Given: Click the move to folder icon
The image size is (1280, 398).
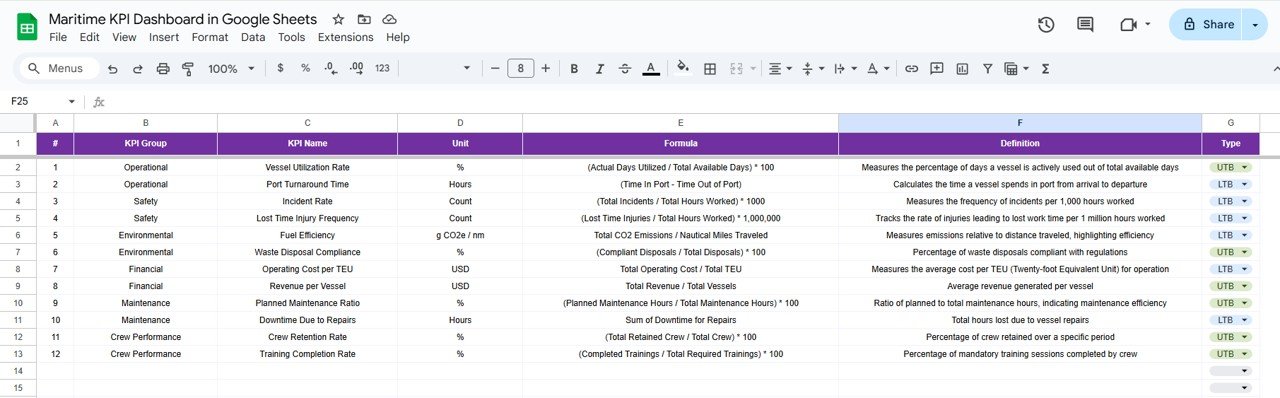Looking at the screenshot, I should coord(364,19).
